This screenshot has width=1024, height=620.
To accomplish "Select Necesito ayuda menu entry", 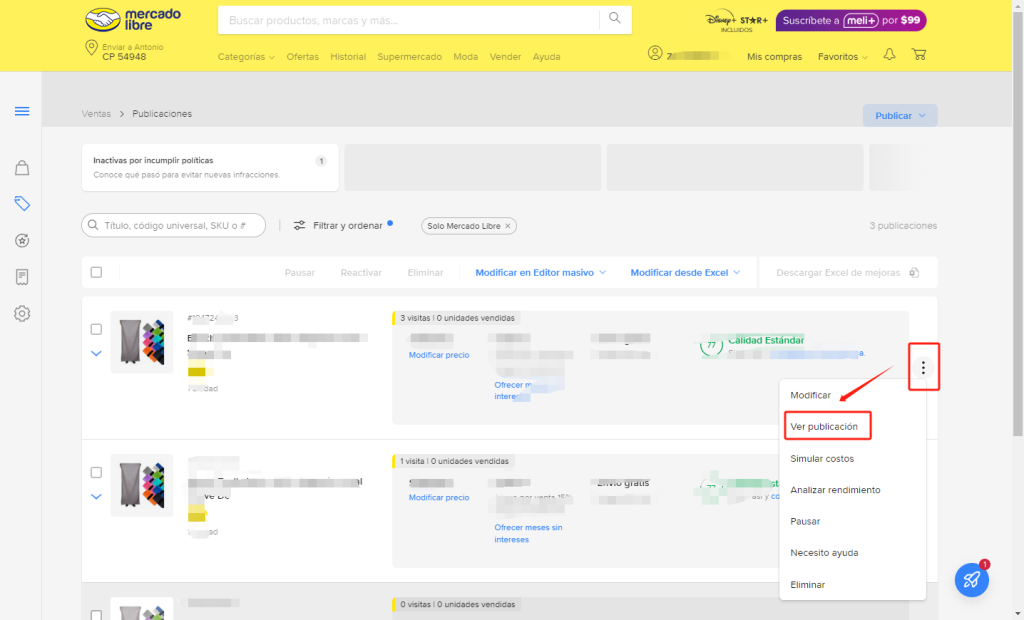I will pos(824,553).
